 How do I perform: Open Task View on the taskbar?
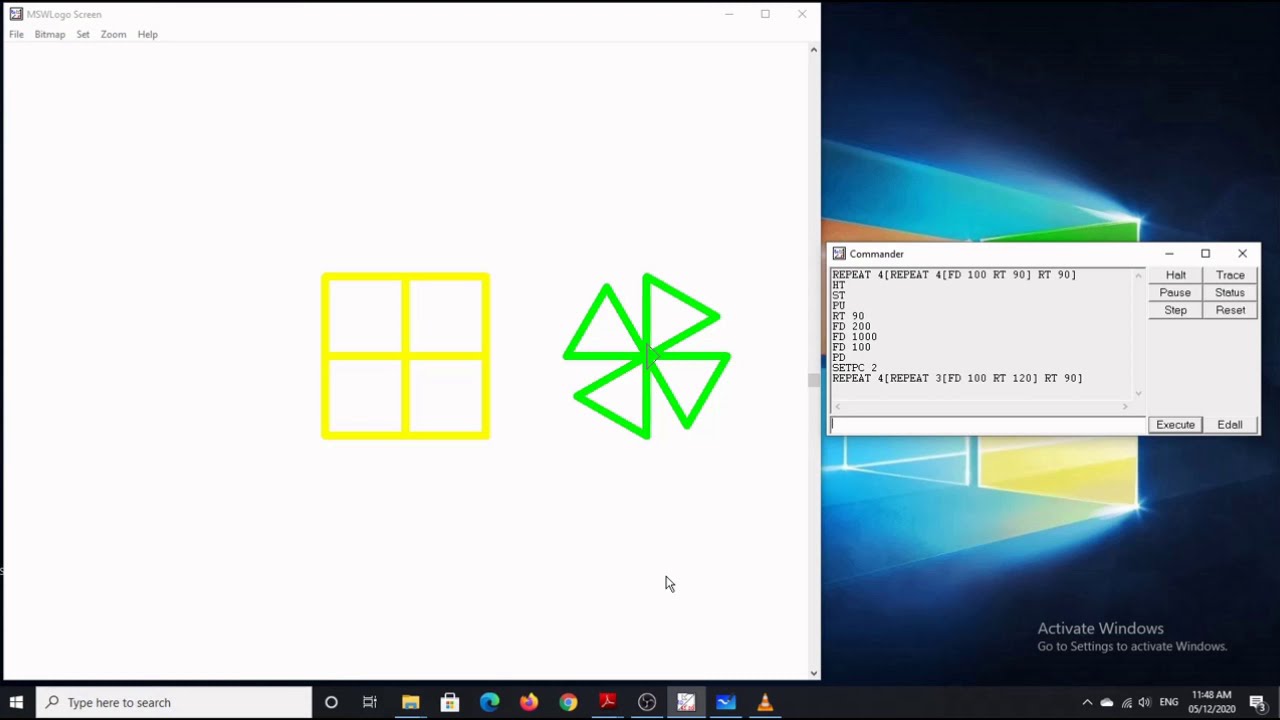coord(370,702)
